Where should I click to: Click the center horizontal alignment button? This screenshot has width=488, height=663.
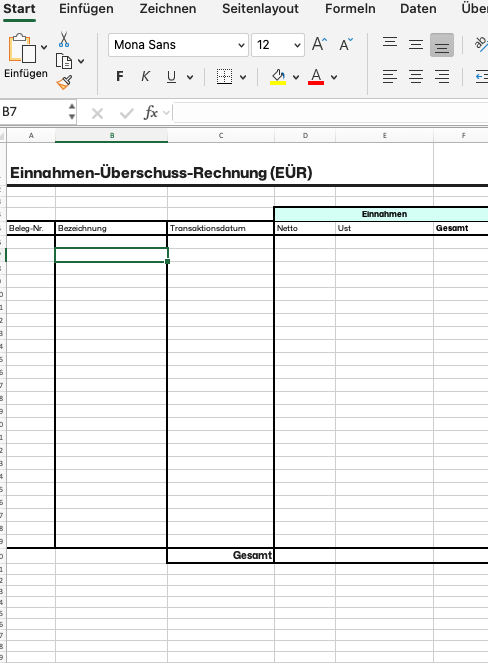point(416,77)
